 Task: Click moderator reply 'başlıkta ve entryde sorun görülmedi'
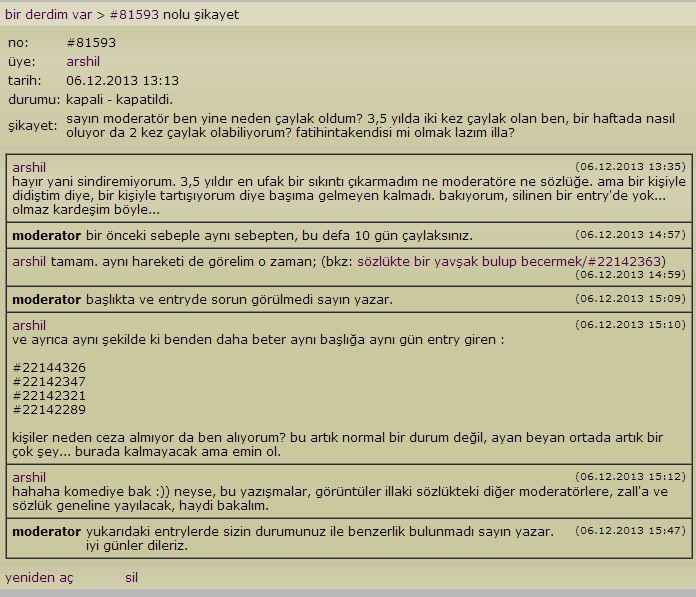click(x=199, y=300)
